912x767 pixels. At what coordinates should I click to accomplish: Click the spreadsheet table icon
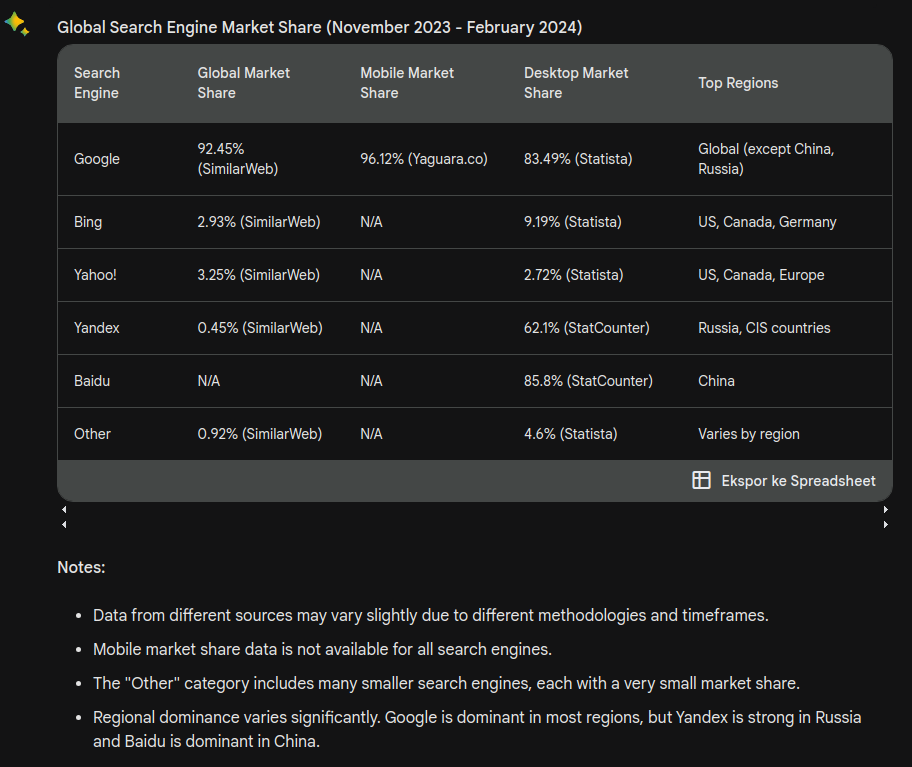click(x=701, y=480)
